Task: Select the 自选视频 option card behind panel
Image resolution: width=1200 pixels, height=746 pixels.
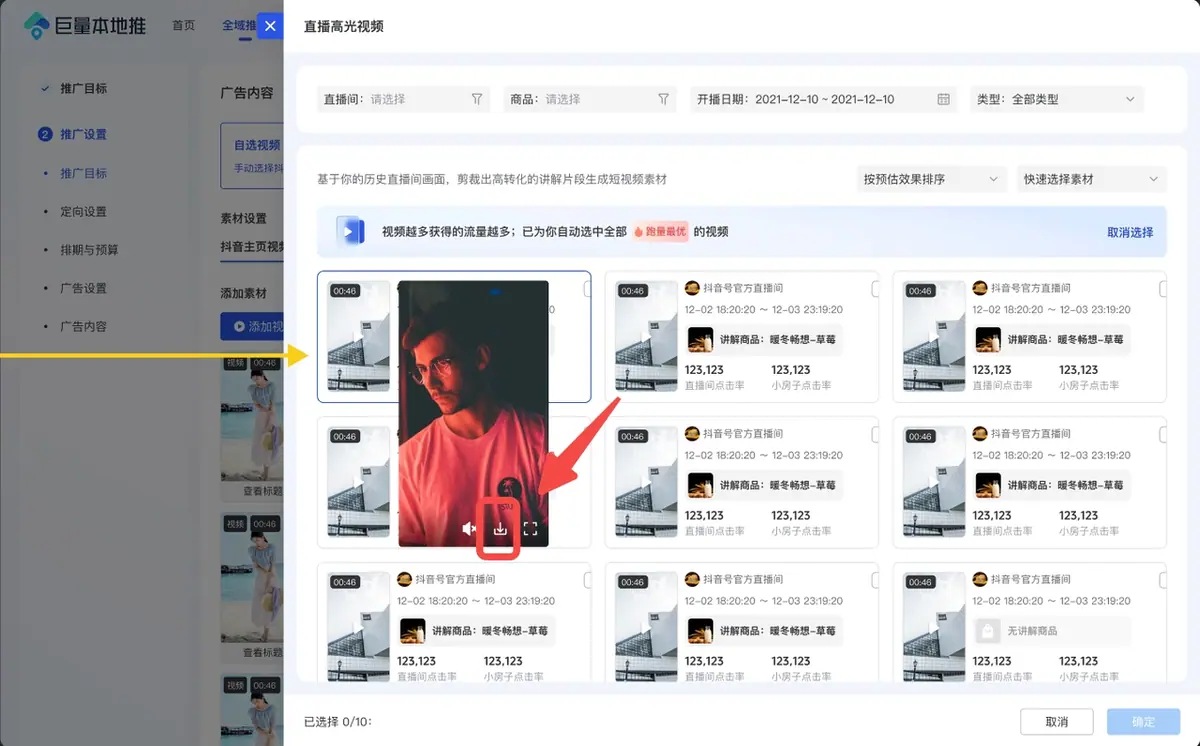Action: [252, 156]
